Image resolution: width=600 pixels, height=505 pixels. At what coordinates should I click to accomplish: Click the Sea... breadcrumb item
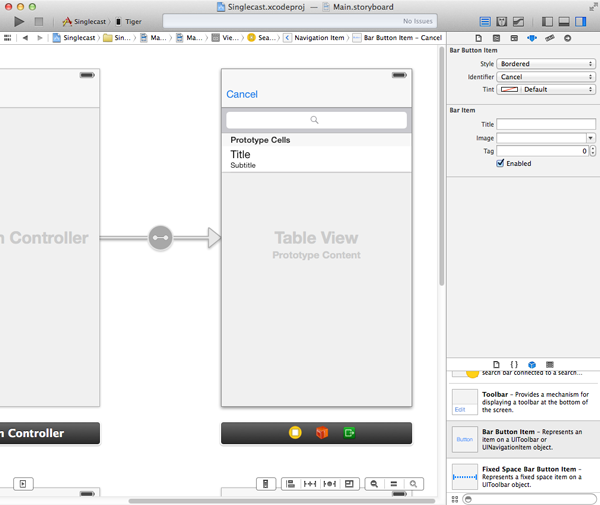pyautogui.click(x=263, y=37)
